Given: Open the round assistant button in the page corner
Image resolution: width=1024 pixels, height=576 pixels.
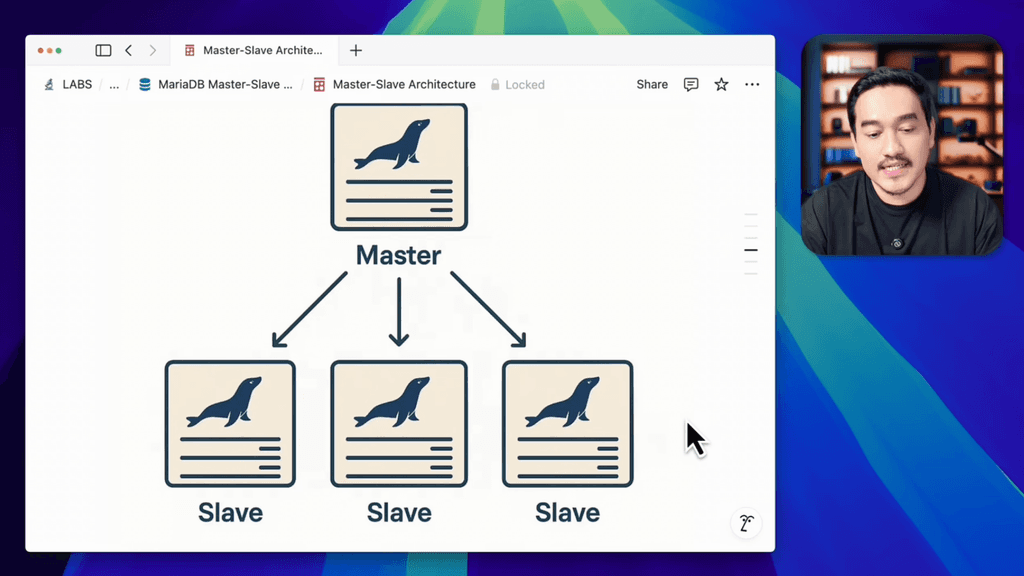Looking at the screenshot, I should tap(746, 523).
